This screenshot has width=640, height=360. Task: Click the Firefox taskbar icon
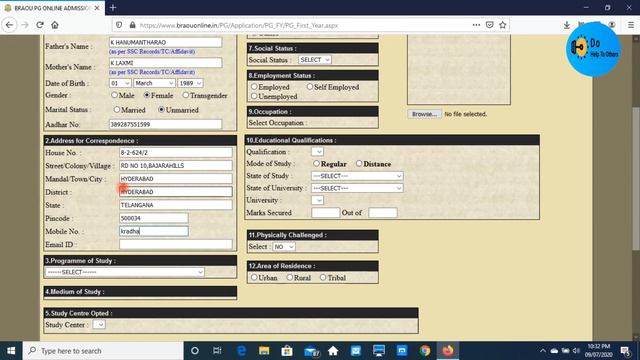click(x=448, y=351)
